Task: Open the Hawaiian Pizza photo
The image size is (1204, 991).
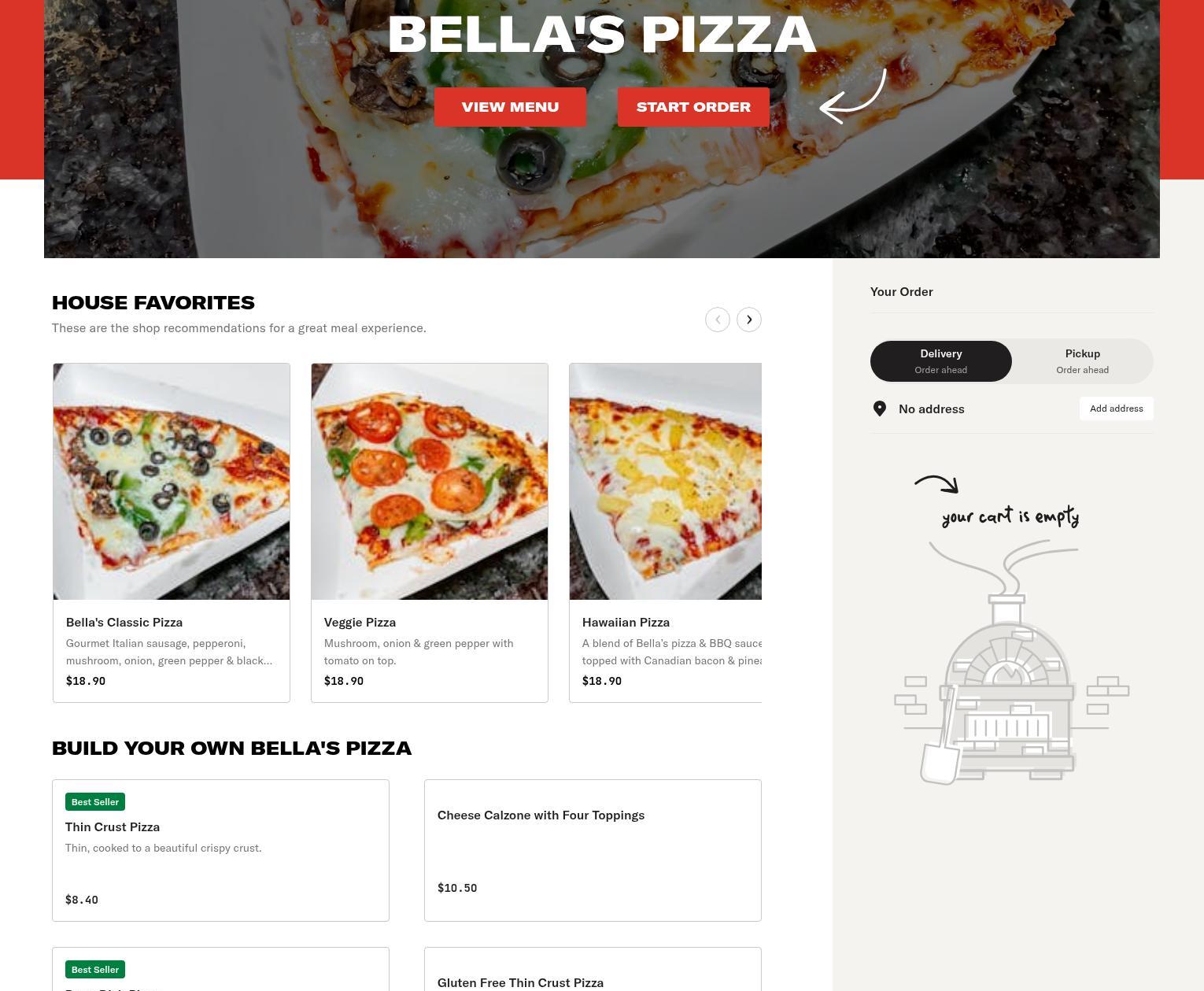Action: point(666,482)
